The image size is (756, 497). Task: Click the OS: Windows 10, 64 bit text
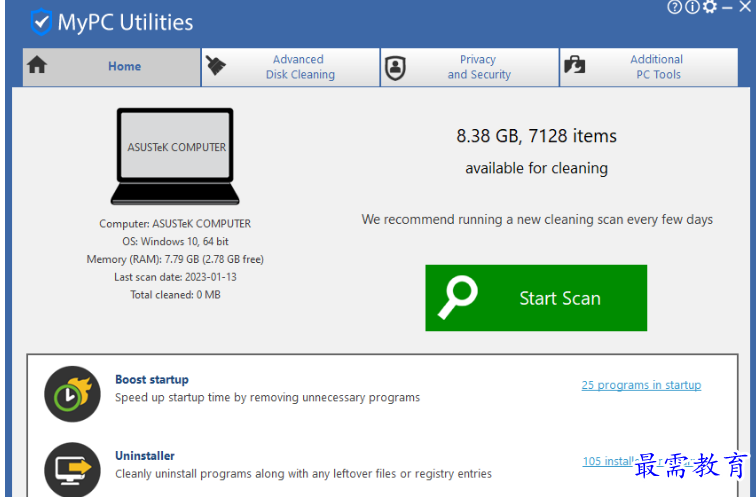pos(175,241)
